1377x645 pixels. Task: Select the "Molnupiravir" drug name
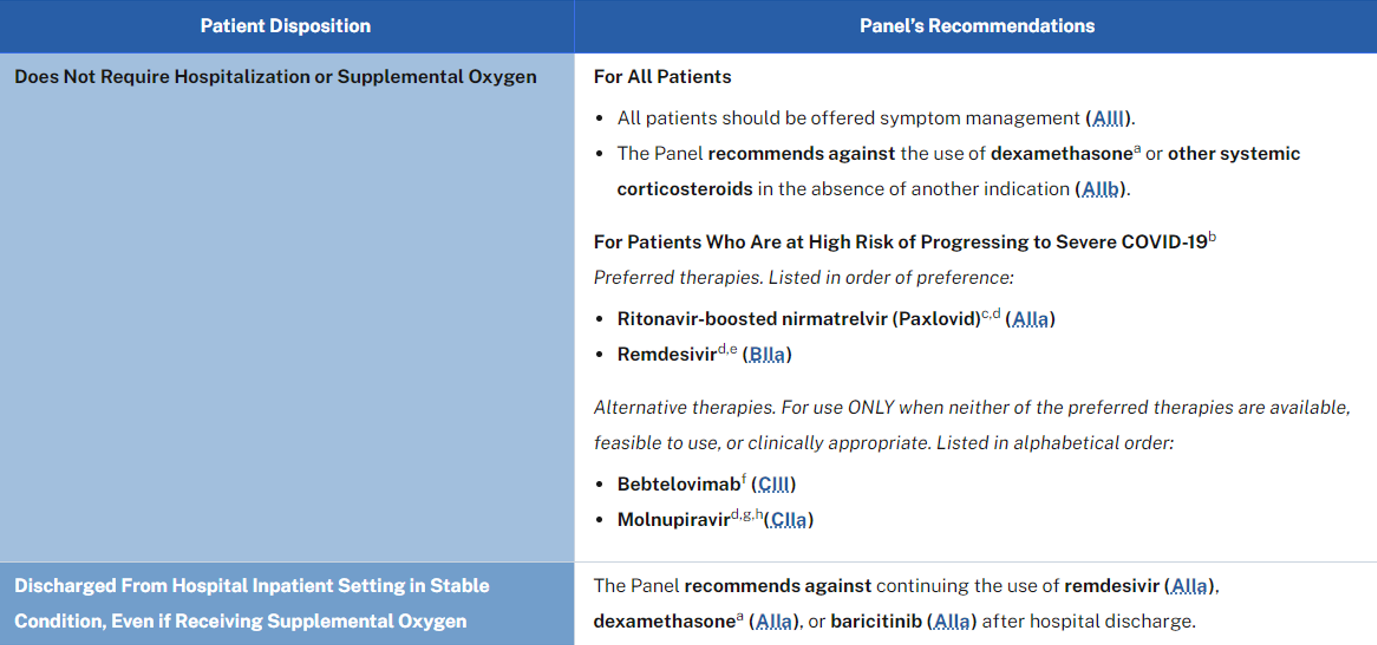coord(673,520)
